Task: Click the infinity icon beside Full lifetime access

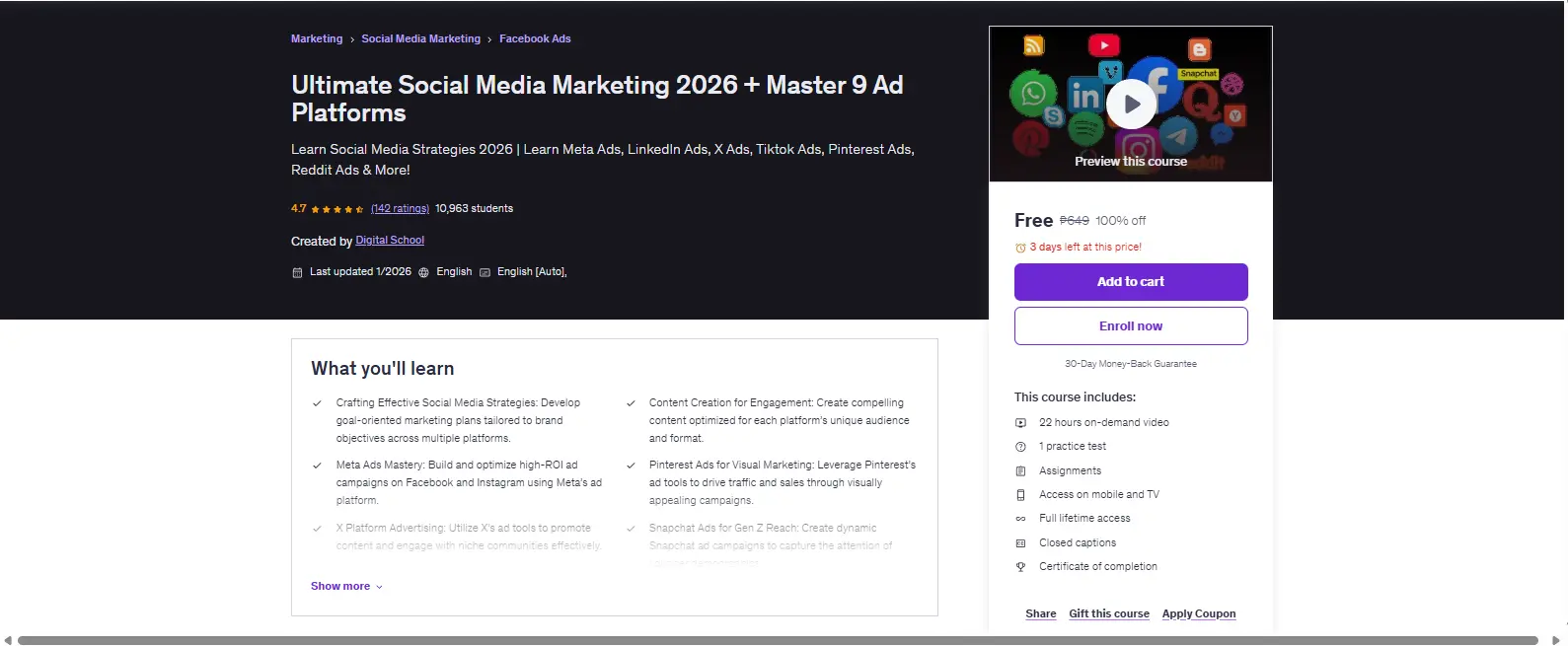Action: pos(1020,519)
